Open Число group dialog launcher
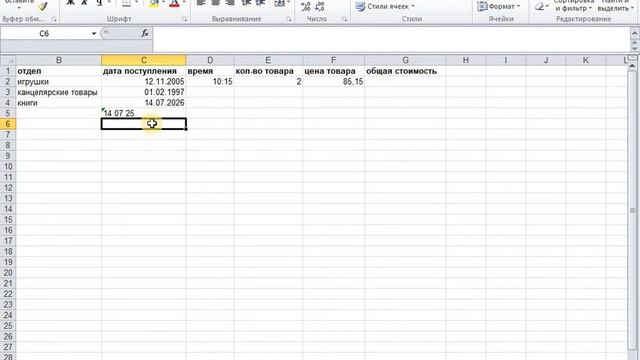 point(345,19)
